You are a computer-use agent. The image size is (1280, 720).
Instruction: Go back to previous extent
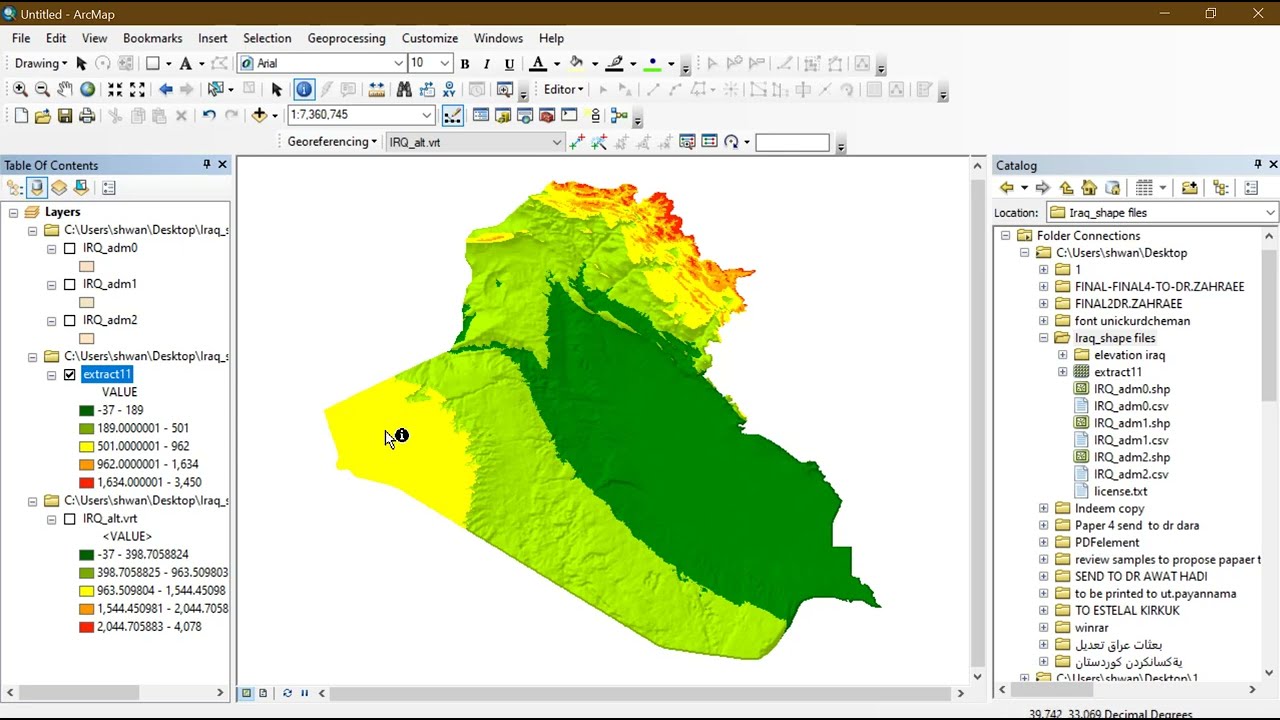pyautogui.click(x=166, y=89)
